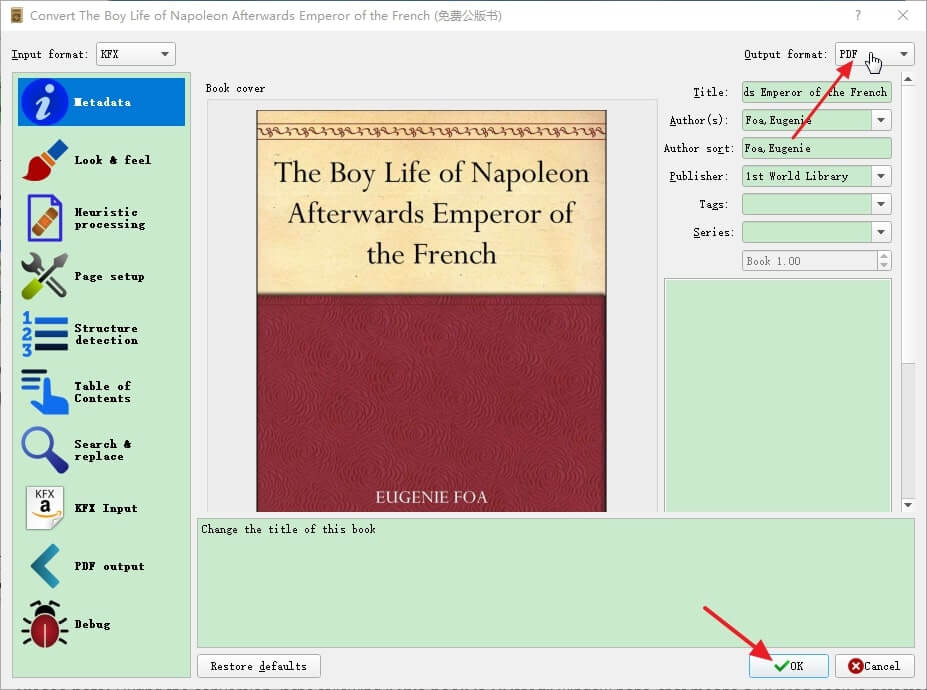This screenshot has width=927, height=690.
Task: Open Structure detection list icon
Action: pos(44,334)
